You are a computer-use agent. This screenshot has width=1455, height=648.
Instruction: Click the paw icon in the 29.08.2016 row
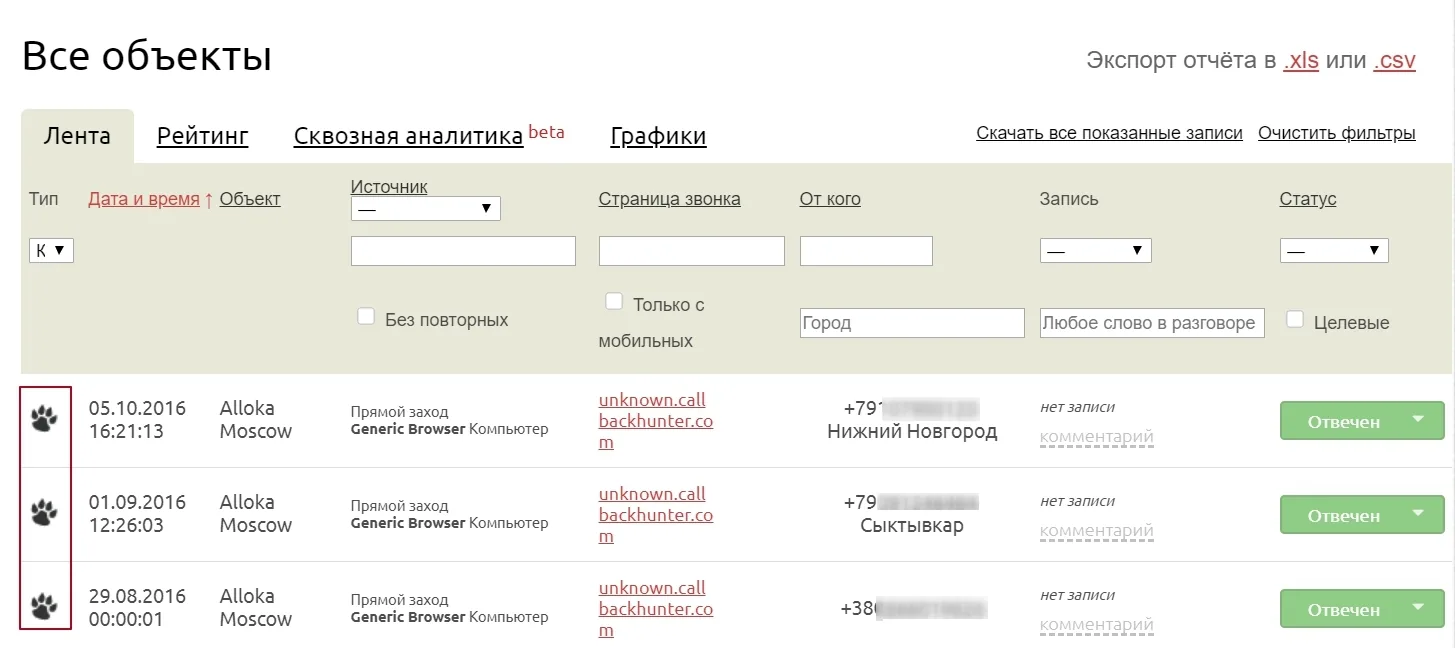(x=44, y=606)
